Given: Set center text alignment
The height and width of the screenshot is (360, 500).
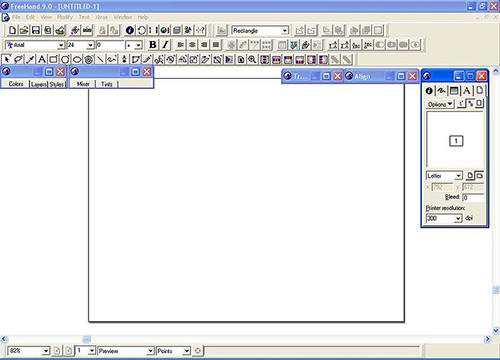Looking at the screenshot, I should (x=192, y=45).
